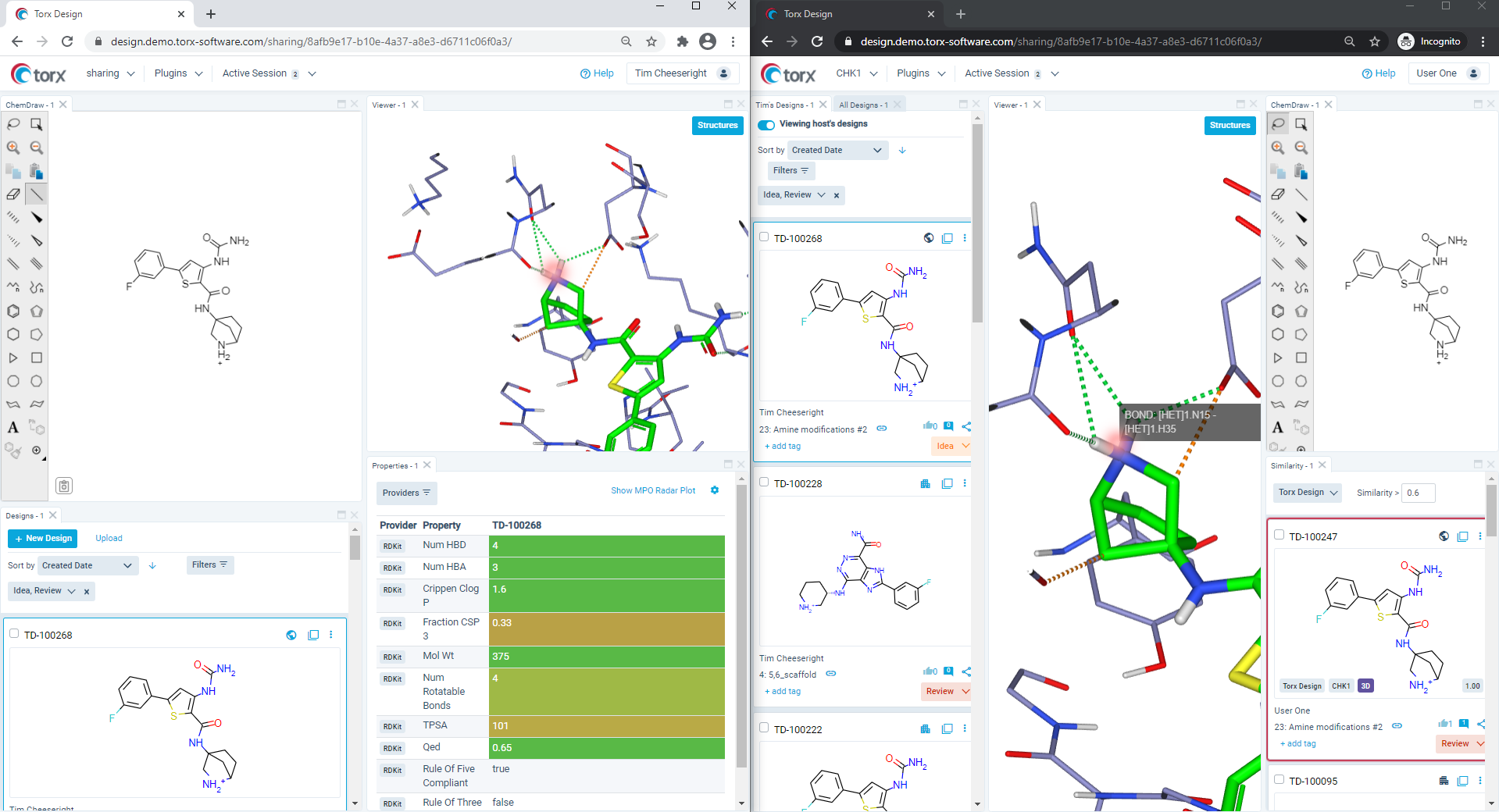Select the bold wedge bond tool in left ChemDraw
The width and height of the screenshot is (1499, 812).
(36, 218)
